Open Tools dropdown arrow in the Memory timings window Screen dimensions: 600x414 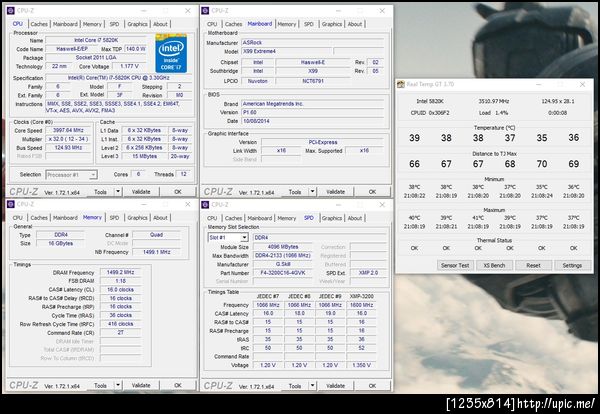point(119,386)
